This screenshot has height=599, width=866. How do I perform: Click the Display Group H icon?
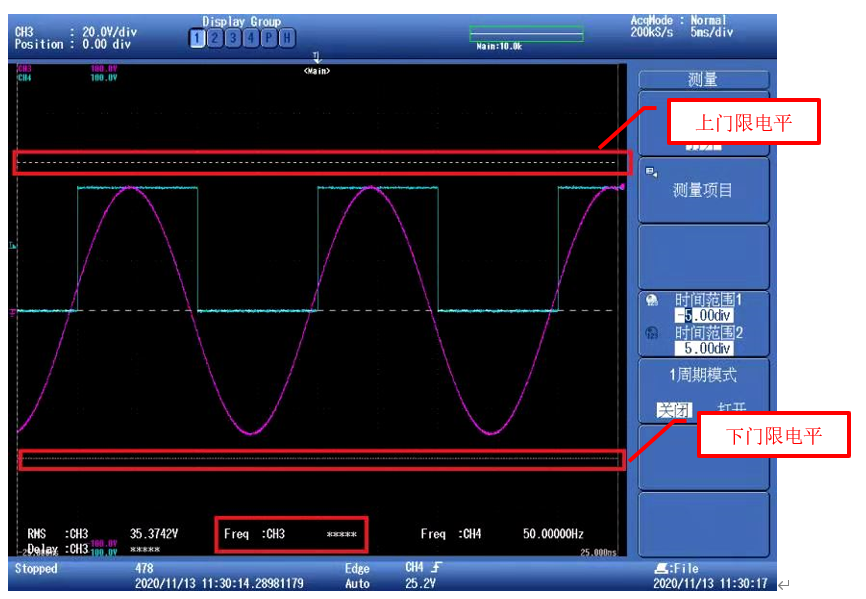287,38
